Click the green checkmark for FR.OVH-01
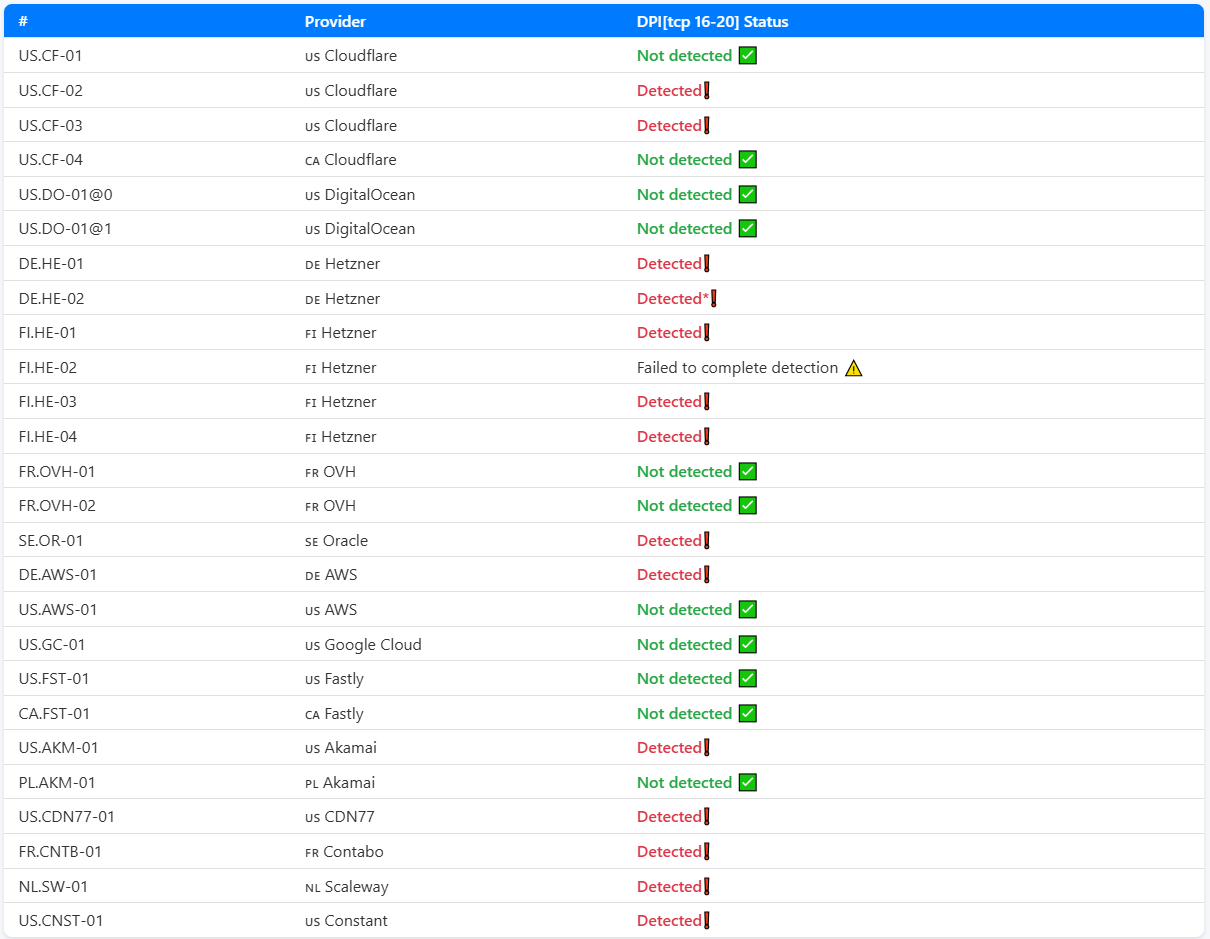 click(x=747, y=472)
